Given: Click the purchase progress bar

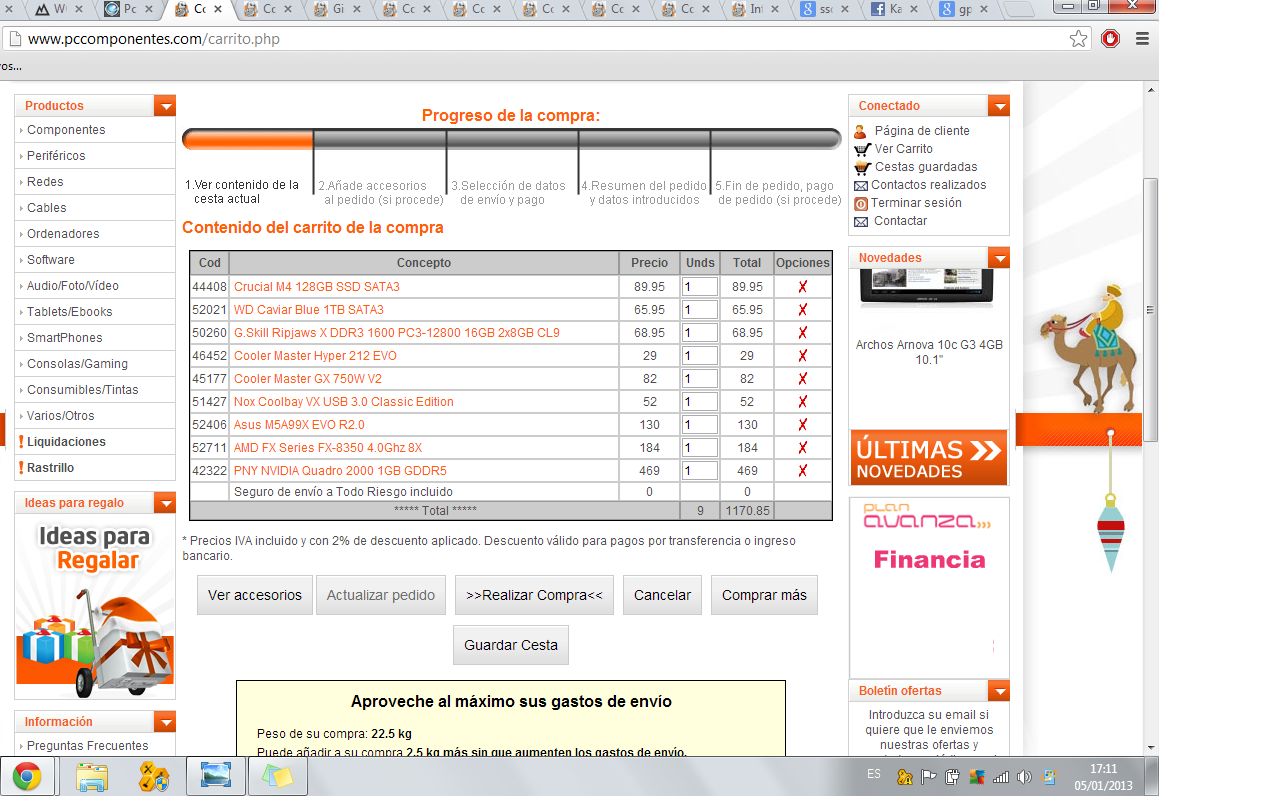Looking at the screenshot, I should 511,139.
